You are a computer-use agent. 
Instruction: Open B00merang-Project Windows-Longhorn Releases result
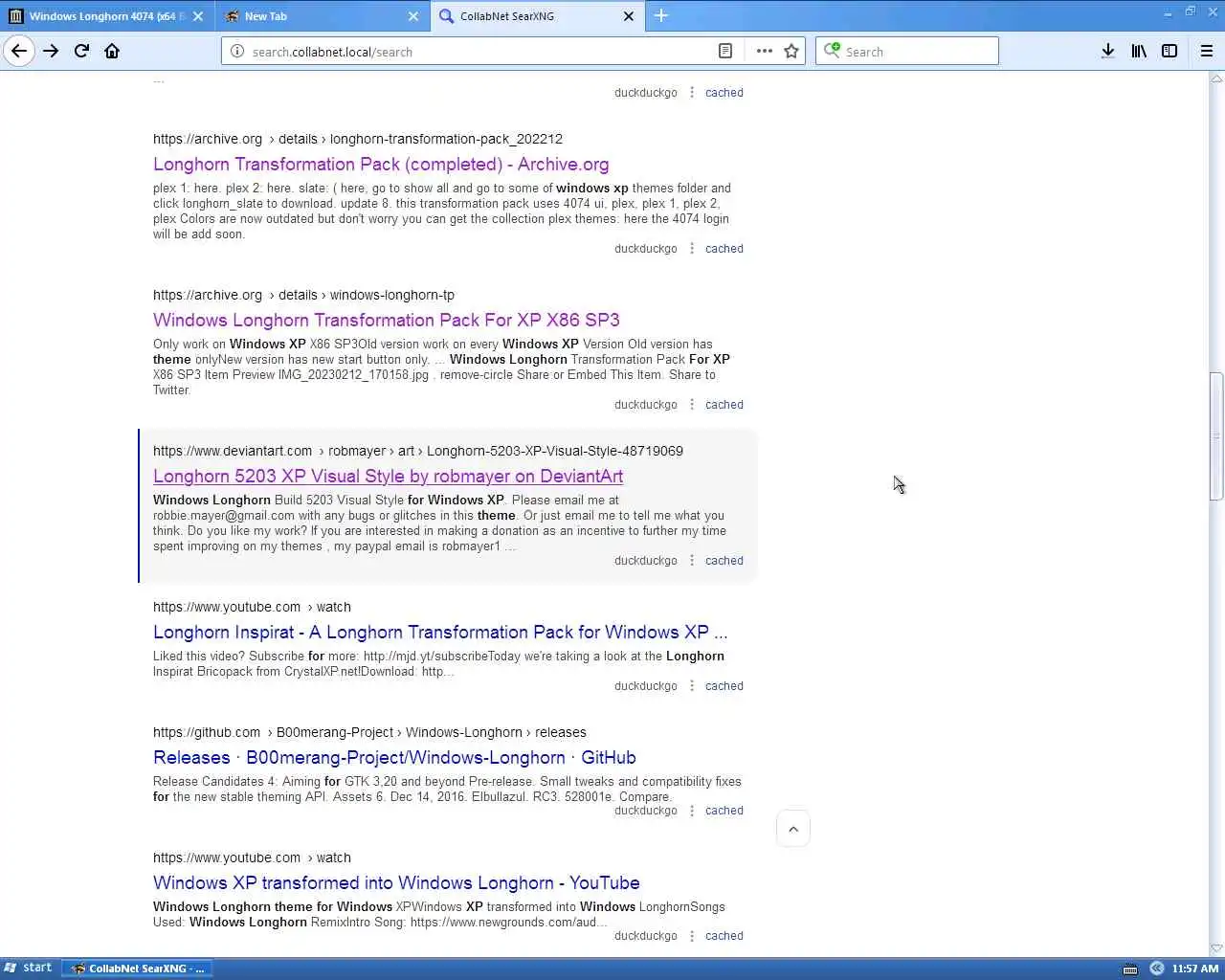tap(394, 758)
